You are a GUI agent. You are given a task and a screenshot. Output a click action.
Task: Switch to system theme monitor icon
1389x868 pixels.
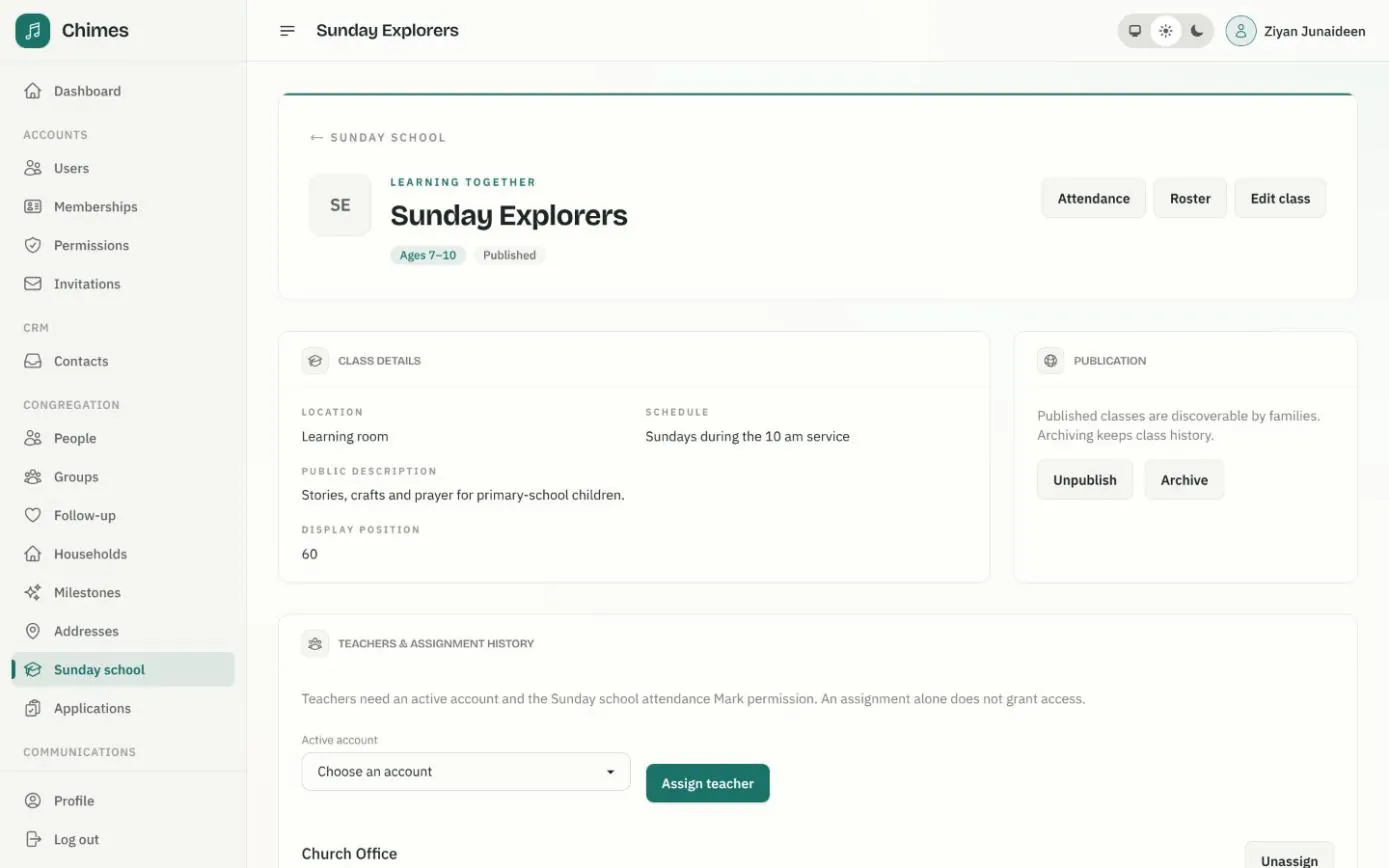(1135, 31)
